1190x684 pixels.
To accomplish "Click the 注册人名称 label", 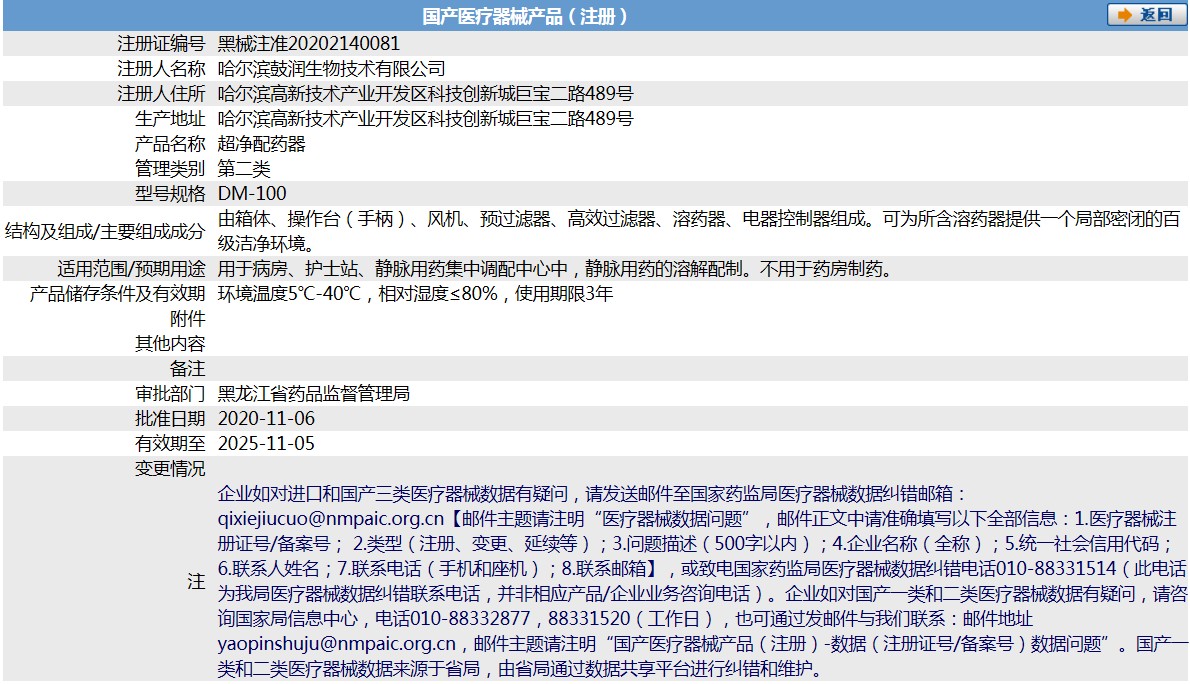I will coord(161,68).
